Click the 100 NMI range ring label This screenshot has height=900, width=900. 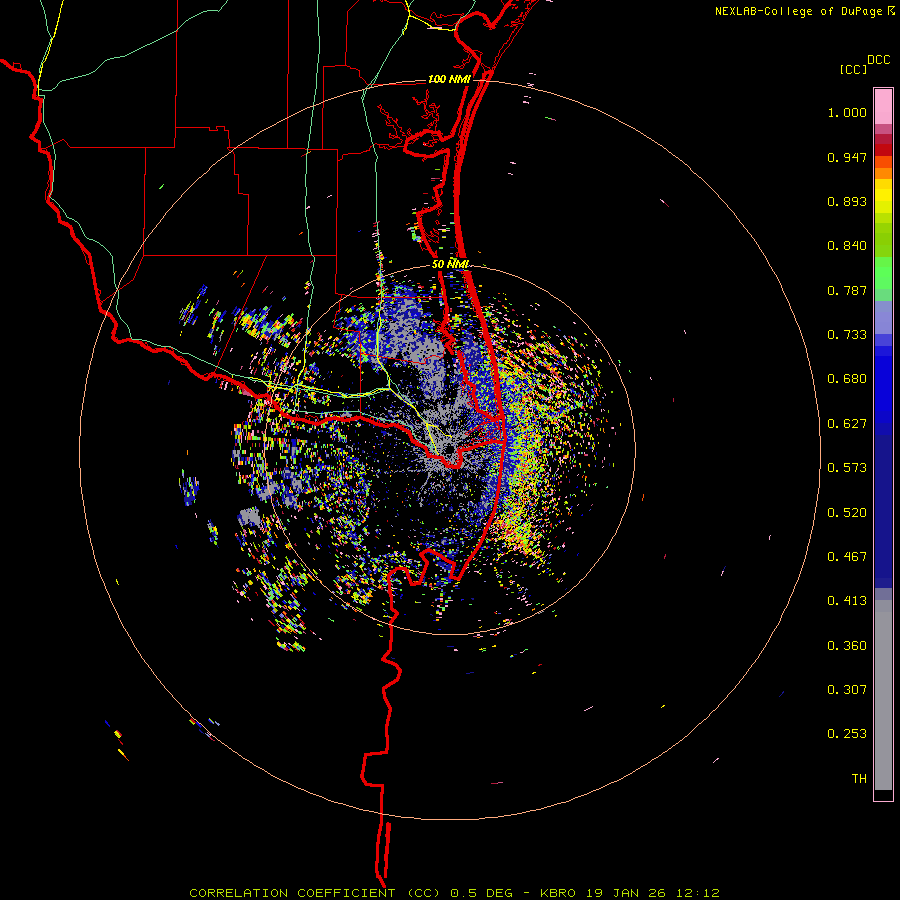pos(449,79)
